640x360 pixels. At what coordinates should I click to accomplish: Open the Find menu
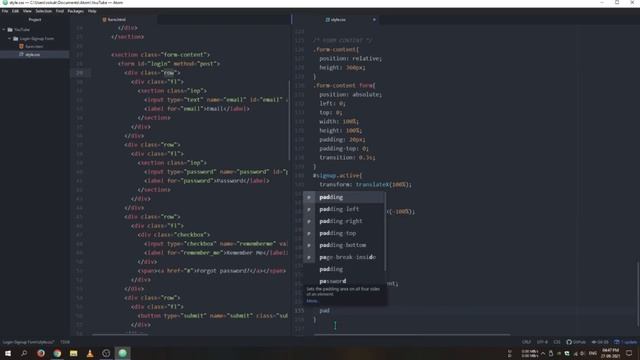click(x=60, y=11)
